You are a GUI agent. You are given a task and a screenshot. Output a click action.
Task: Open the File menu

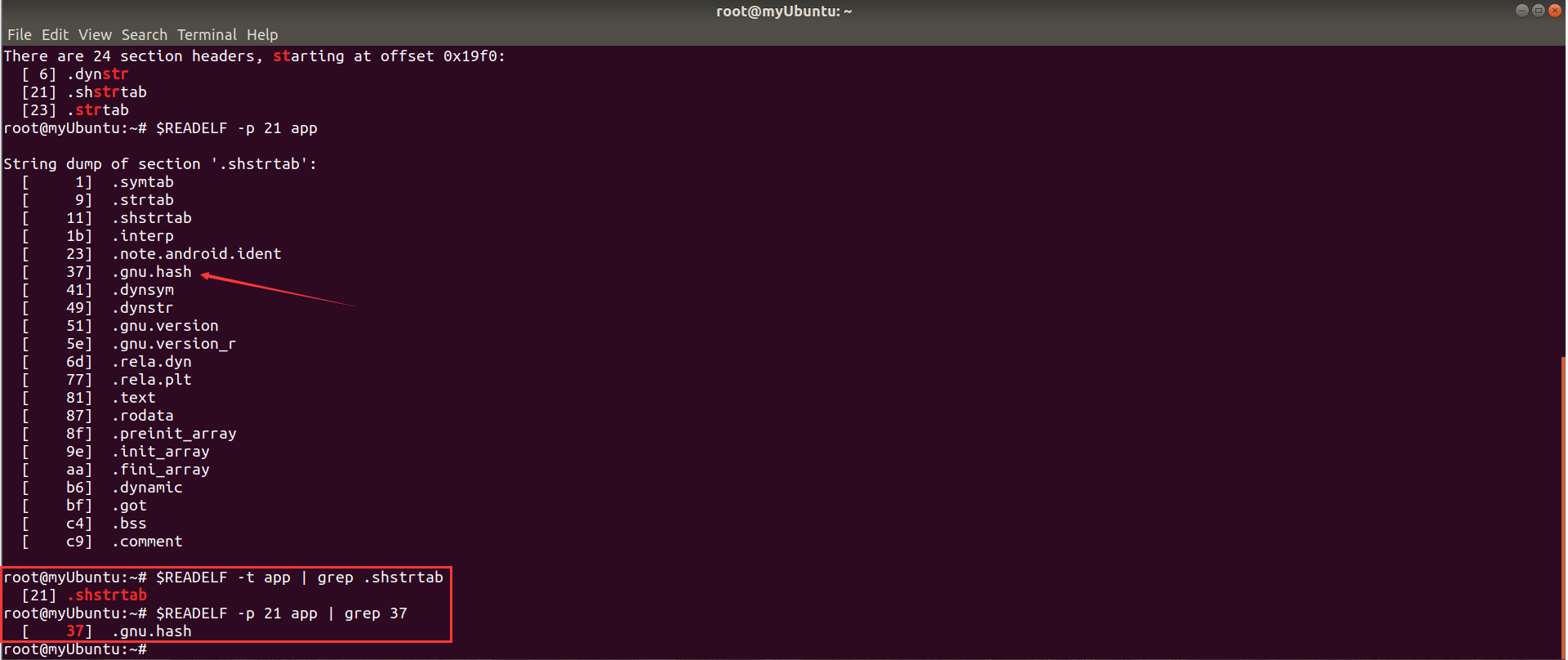point(20,34)
